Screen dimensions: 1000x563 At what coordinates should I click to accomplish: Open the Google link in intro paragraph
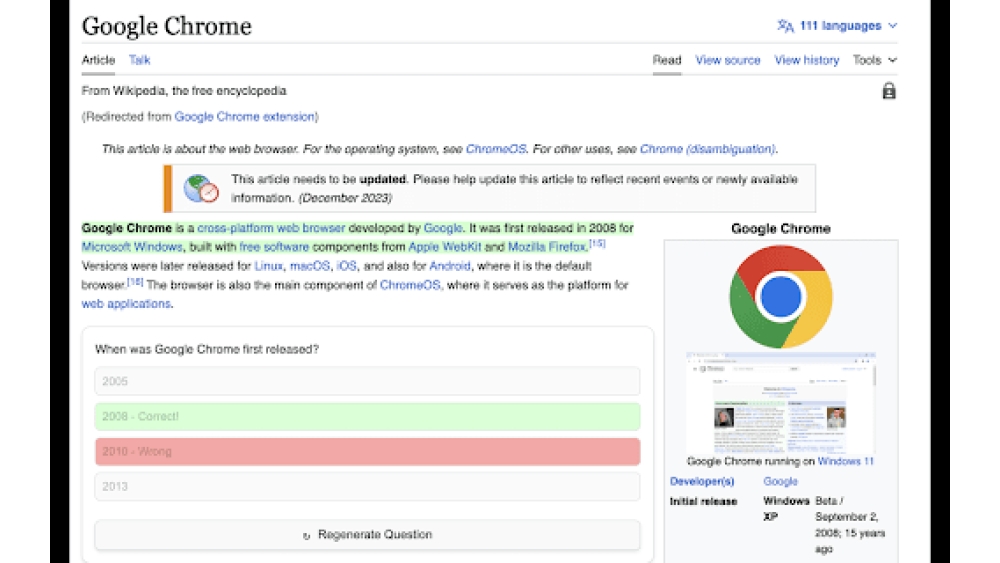point(443,228)
